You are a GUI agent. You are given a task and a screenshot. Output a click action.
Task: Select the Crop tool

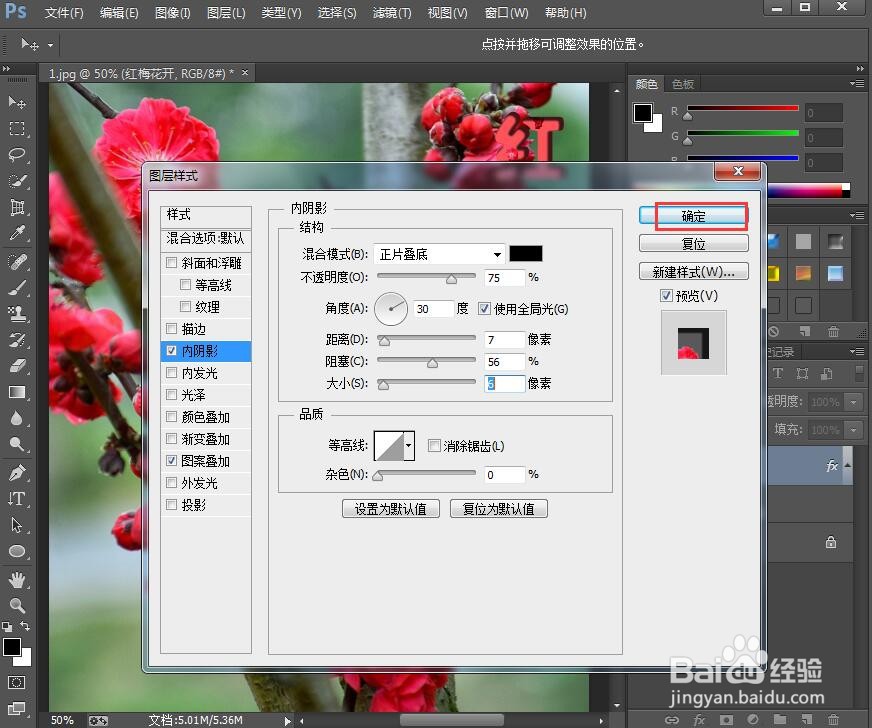tap(17, 207)
